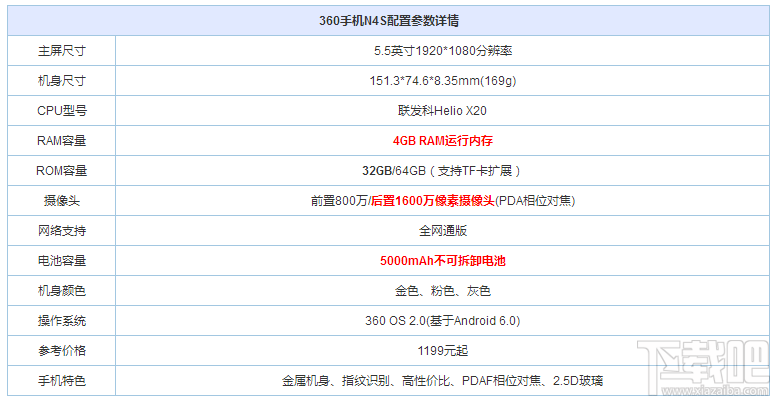Image resolution: width=777 pixels, height=401 pixels.
Task: Click the table title 360手机N4S配置参数详情
Action: [389, 21]
